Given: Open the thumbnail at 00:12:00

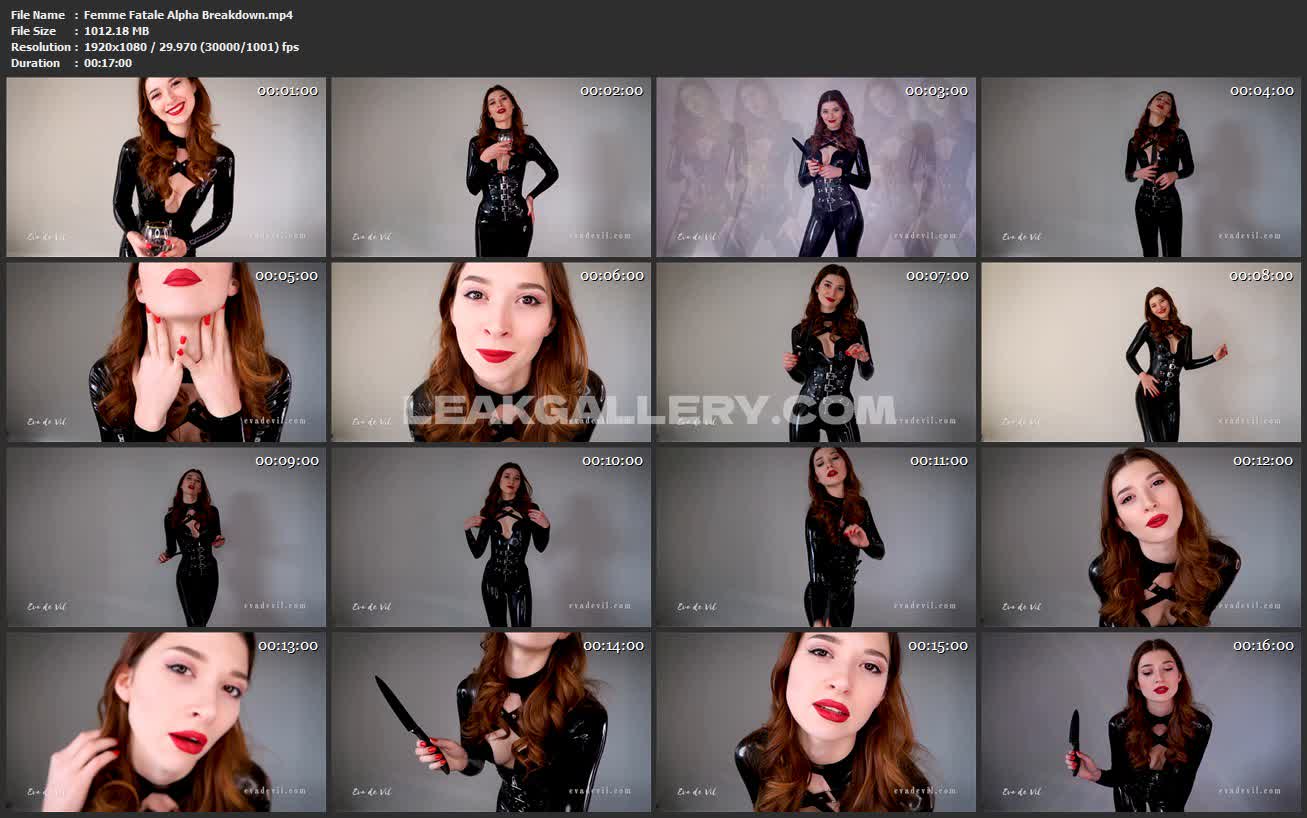Looking at the screenshot, I should (x=1141, y=537).
